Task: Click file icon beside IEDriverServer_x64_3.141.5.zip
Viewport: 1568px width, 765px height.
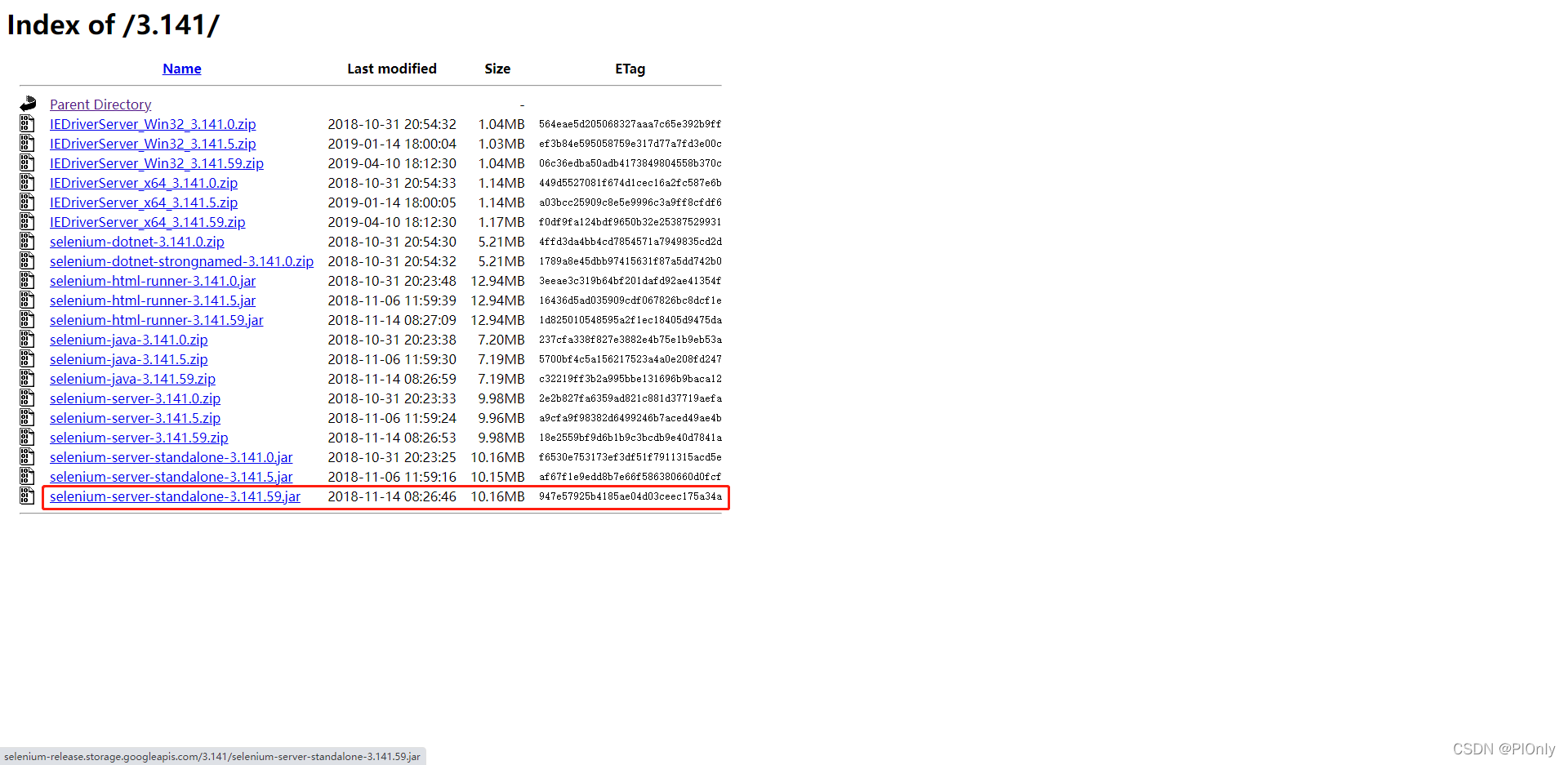Action: 27,202
